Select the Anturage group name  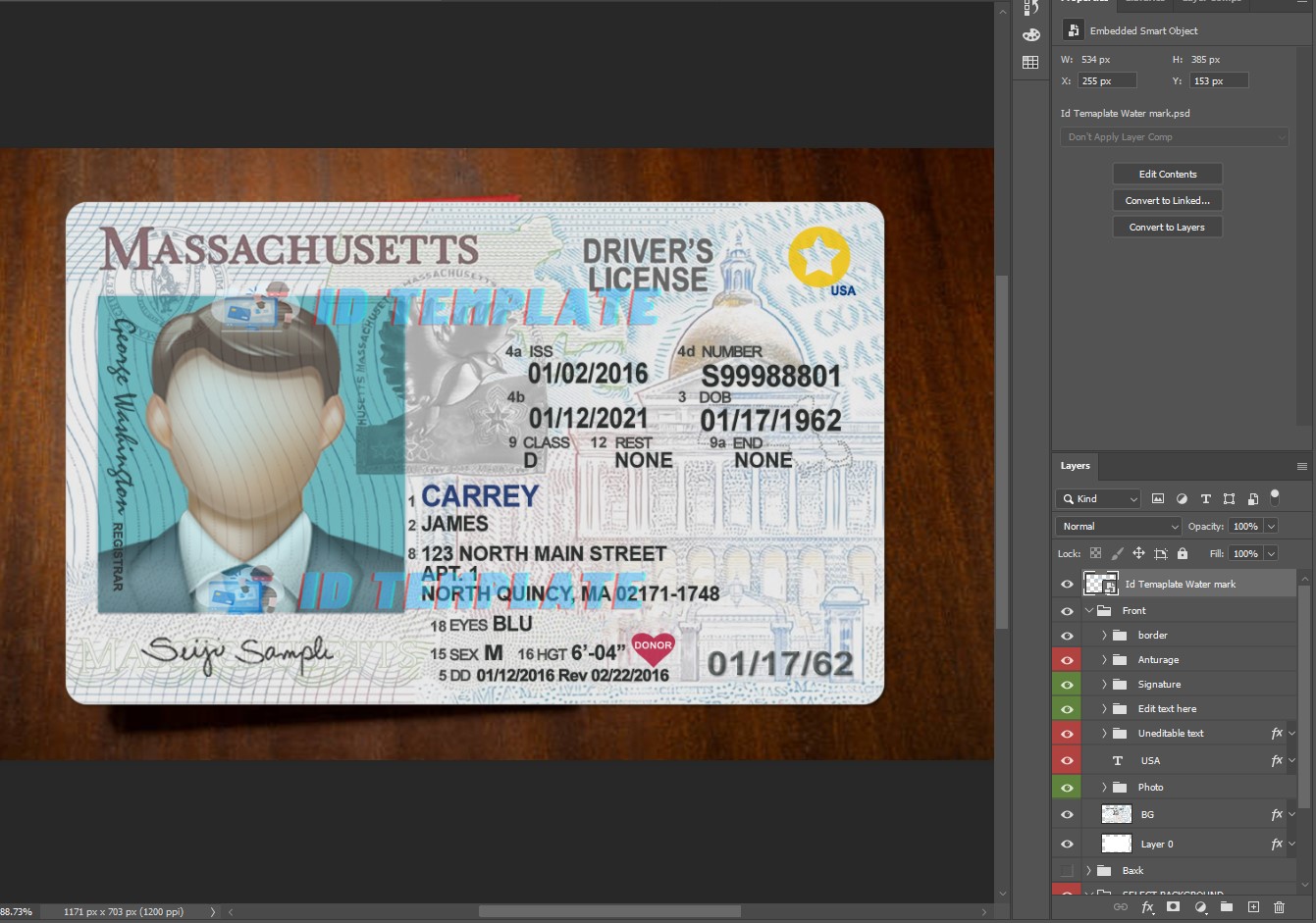click(1158, 660)
